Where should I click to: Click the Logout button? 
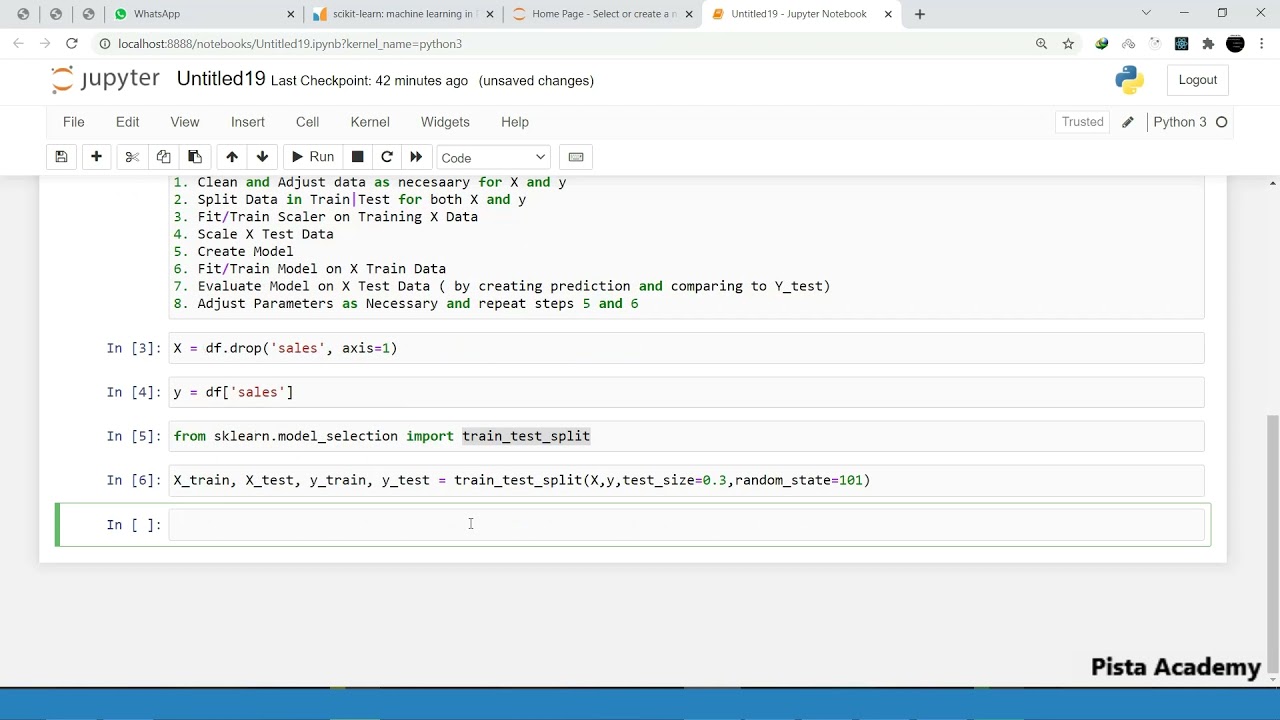click(1197, 80)
